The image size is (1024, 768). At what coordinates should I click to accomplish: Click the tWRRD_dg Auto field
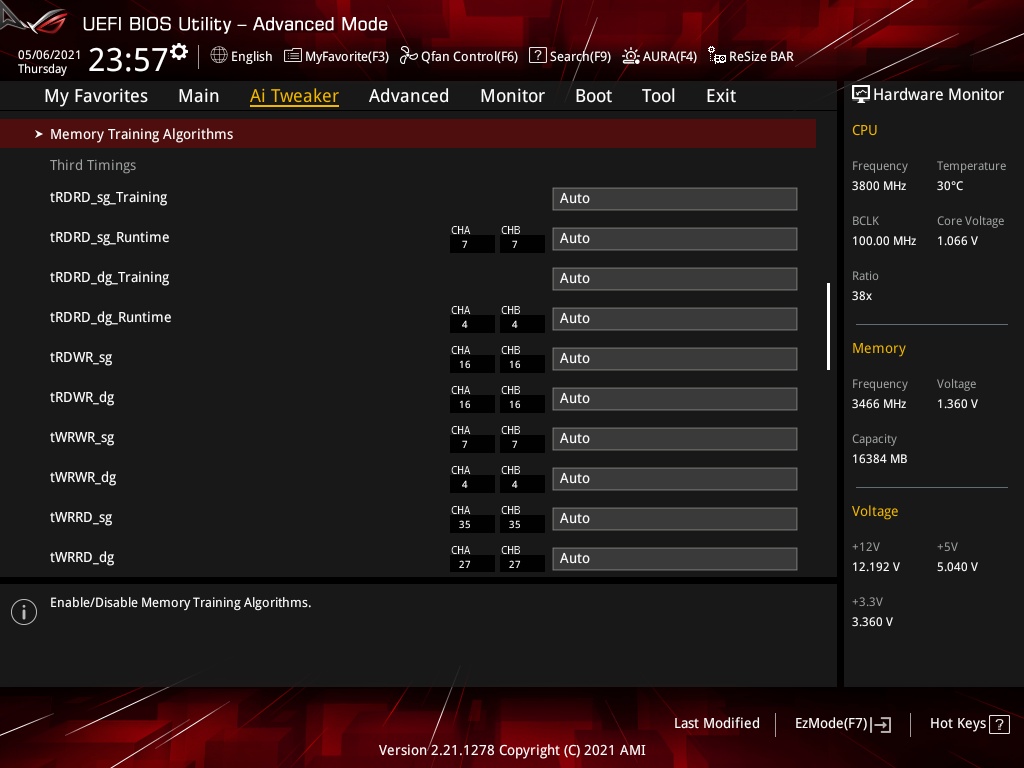tap(675, 558)
